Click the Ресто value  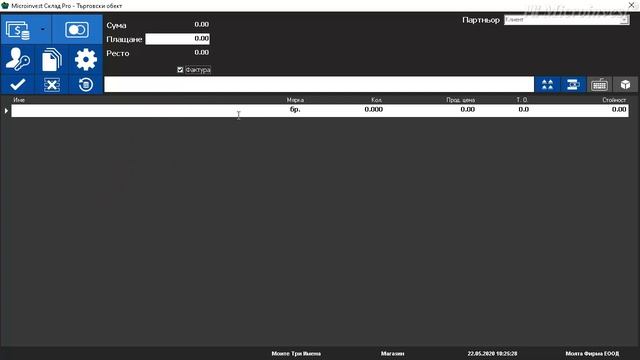tap(202, 53)
